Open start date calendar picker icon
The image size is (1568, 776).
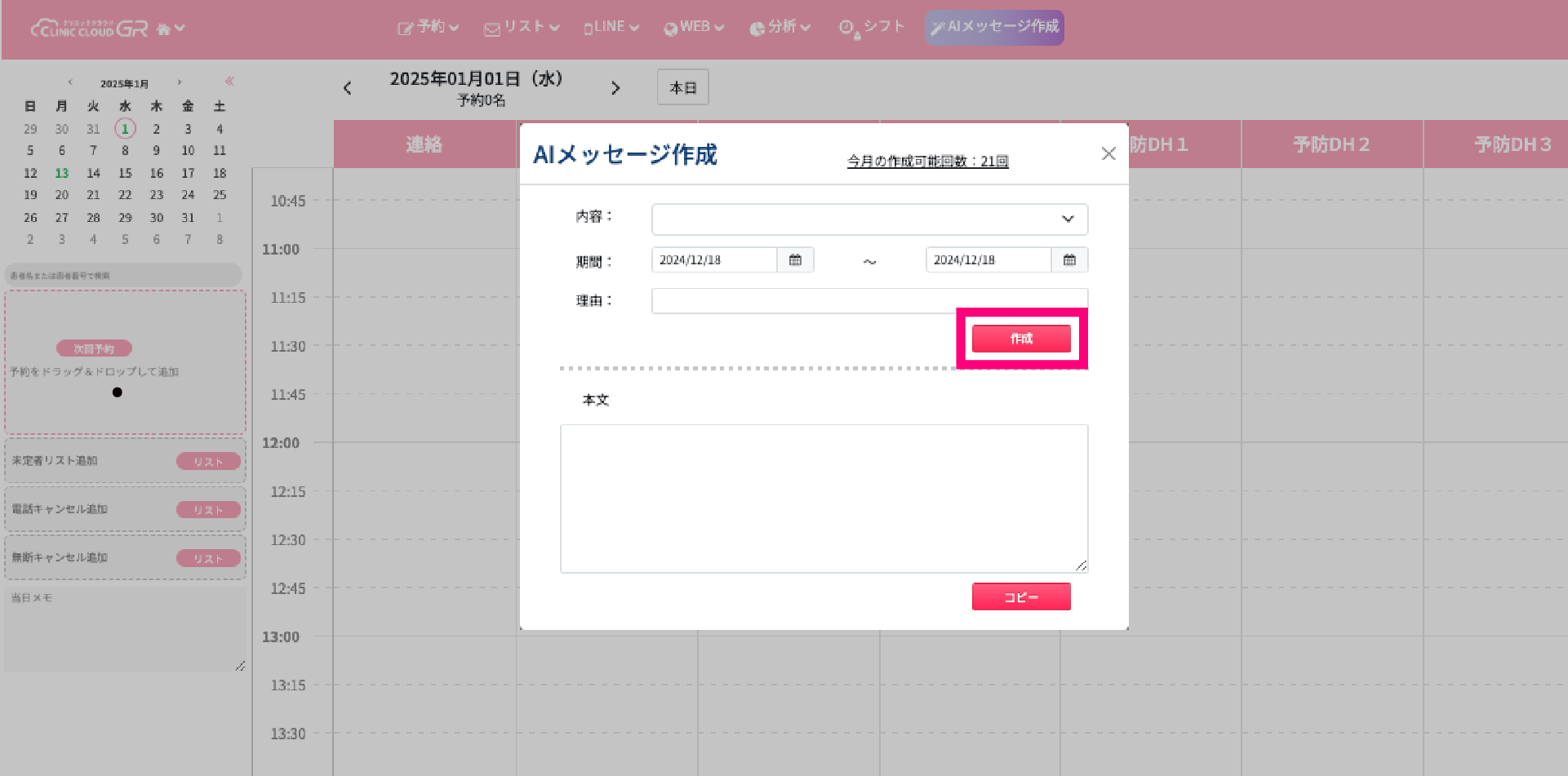click(x=795, y=260)
